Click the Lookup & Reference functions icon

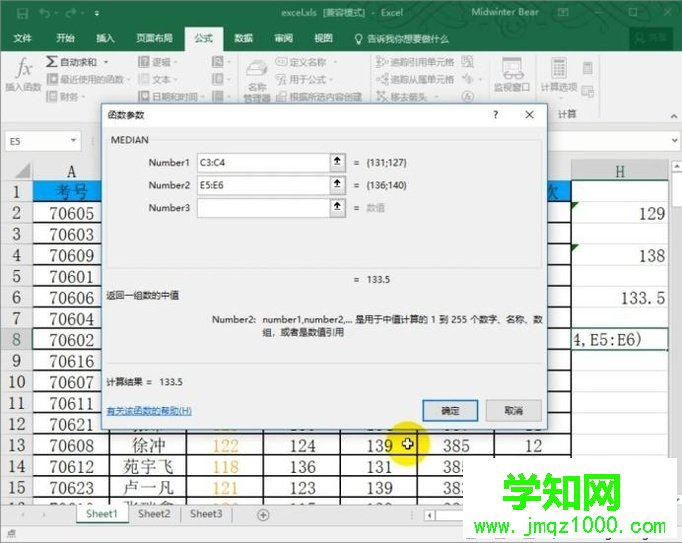point(217,62)
